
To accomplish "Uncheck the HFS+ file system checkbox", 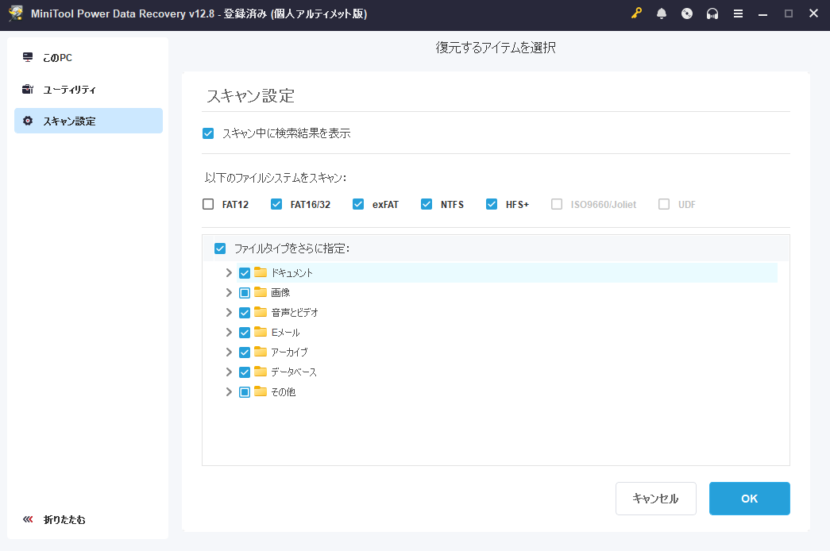I will (x=491, y=204).
